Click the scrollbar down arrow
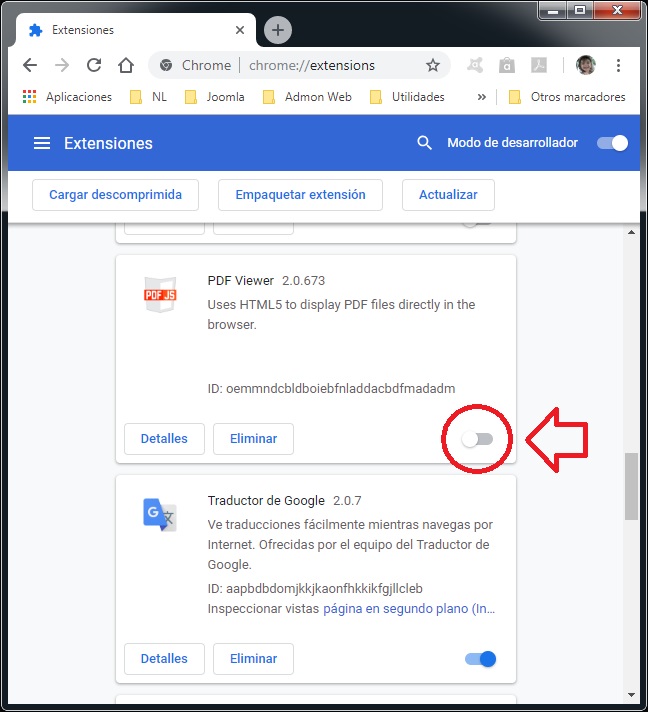 pyautogui.click(x=631, y=695)
